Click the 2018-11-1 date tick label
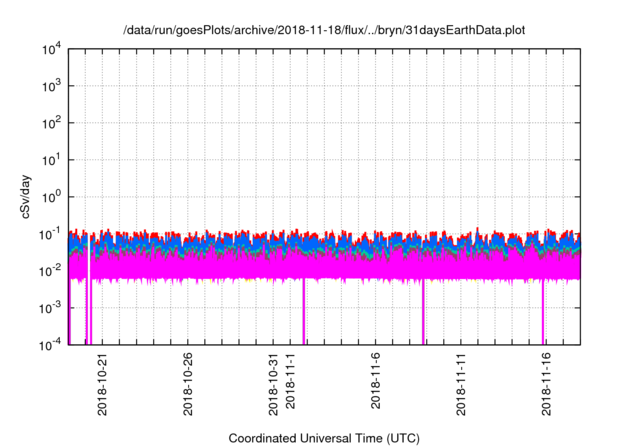This screenshot has width=640, height=448. [290, 381]
